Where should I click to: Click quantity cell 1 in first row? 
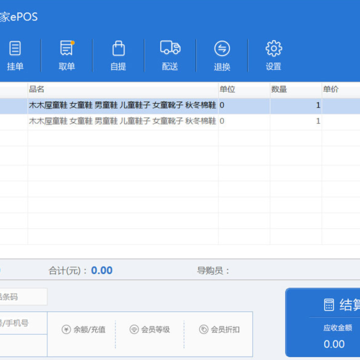[x=296, y=106]
